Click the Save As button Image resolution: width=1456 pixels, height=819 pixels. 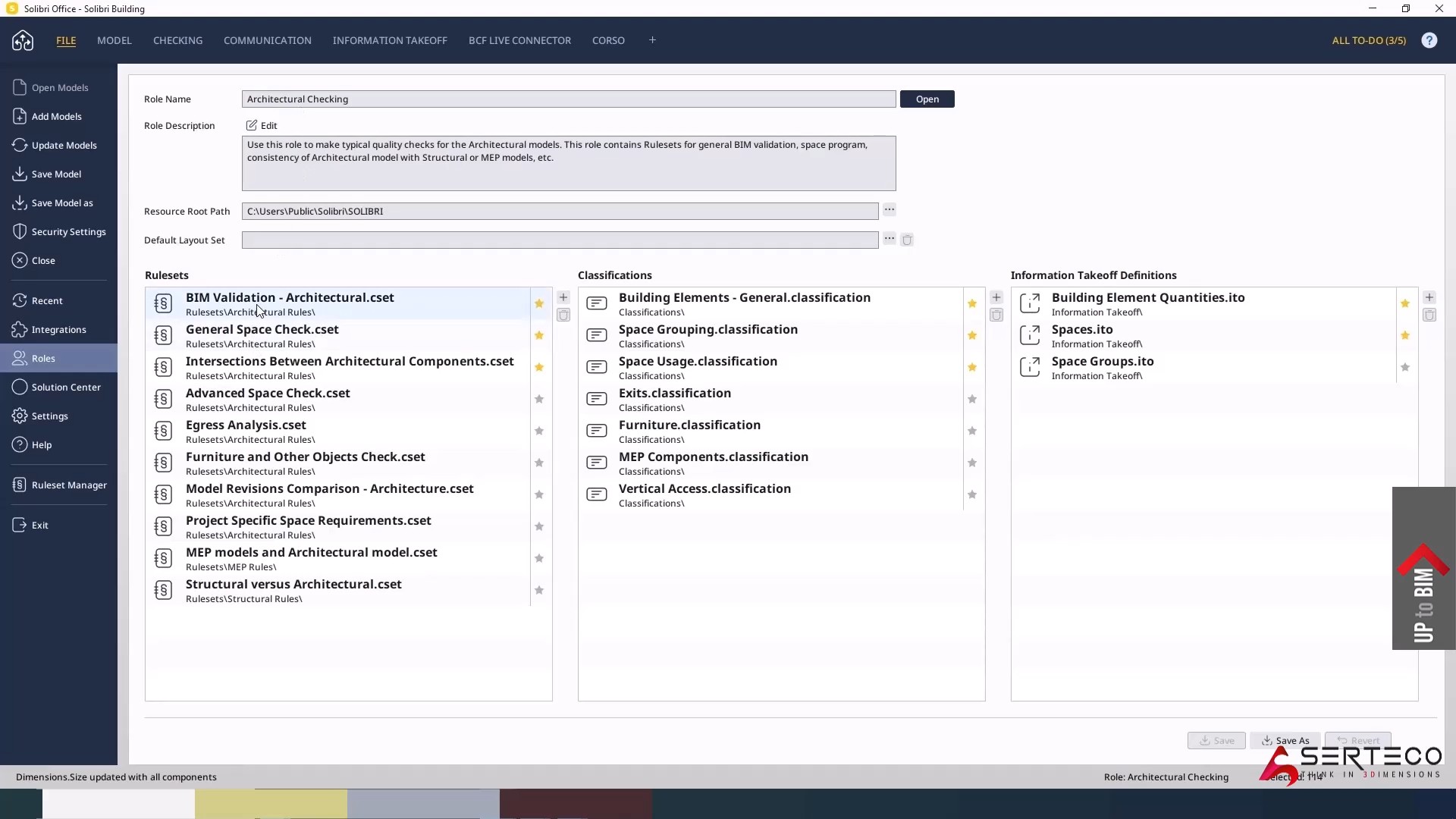pyautogui.click(x=1285, y=740)
